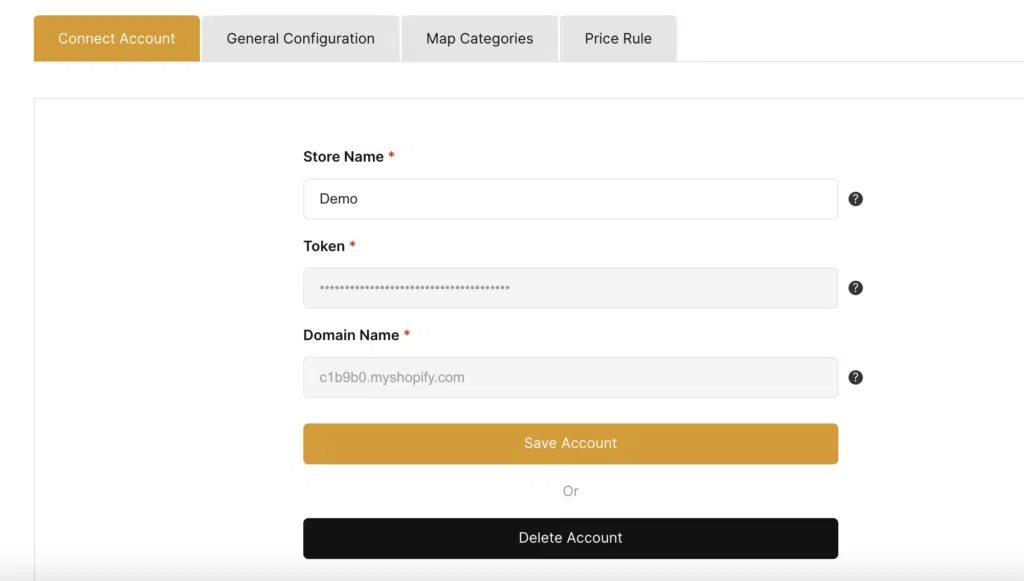Viewport: 1024px width, 581px height.
Task: Click the 'Domain Name' field label
Action: (351, 335)
